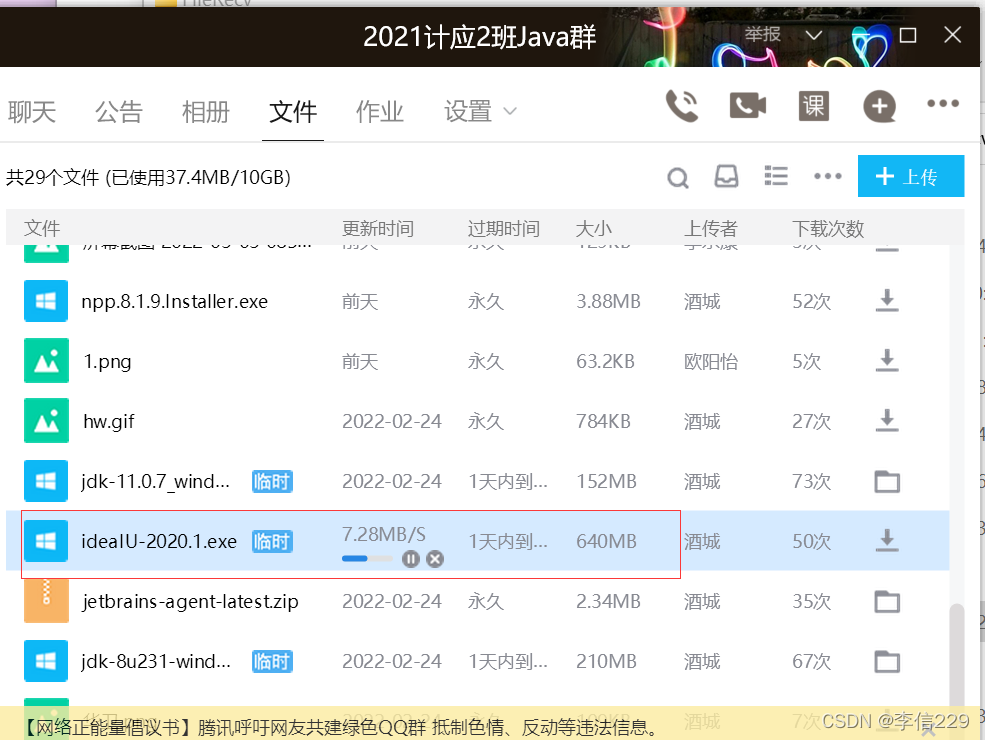Click uploader 欧阳怡 on 1.png row
This screenshot has height=740, width=985.
pyautogui.click(x=710, y=362)
